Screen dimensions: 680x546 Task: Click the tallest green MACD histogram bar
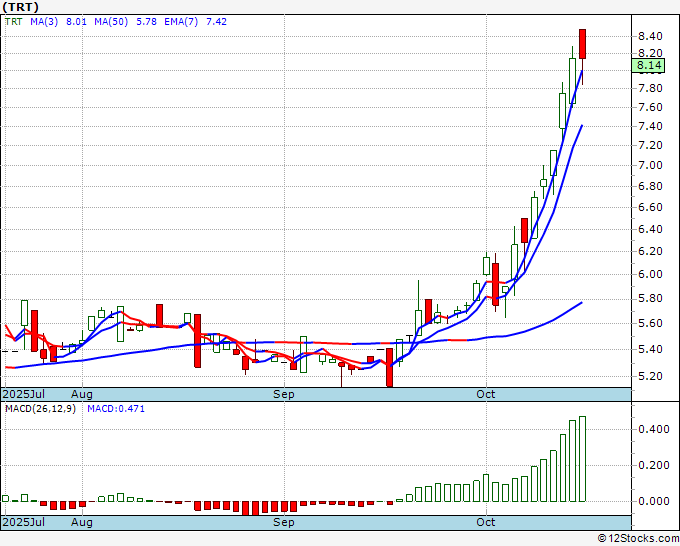click(x=582, y=459)
